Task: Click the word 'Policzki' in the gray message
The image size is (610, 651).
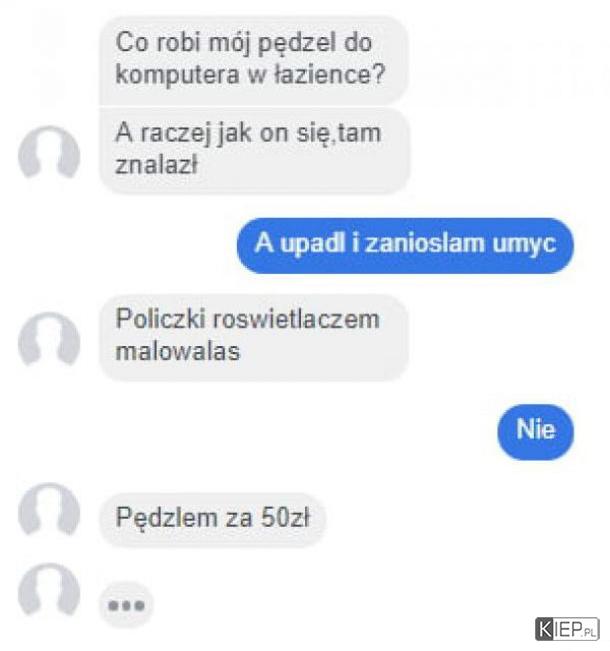Action: coord(160,319)
